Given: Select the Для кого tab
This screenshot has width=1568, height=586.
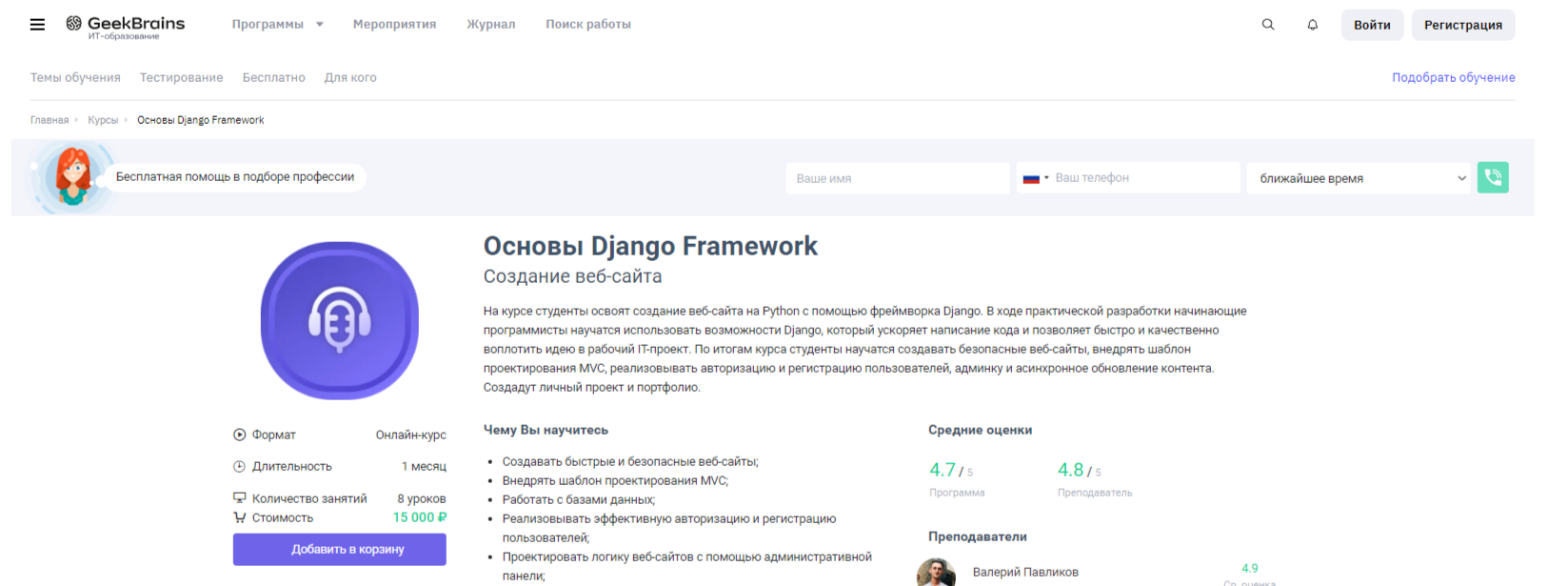Looking at the screenshot, I should pos(350,78).
